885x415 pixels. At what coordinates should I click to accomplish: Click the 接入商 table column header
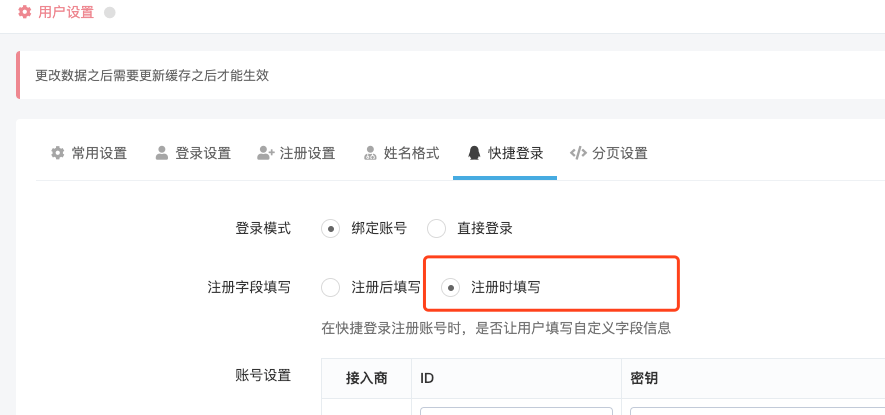367,378
